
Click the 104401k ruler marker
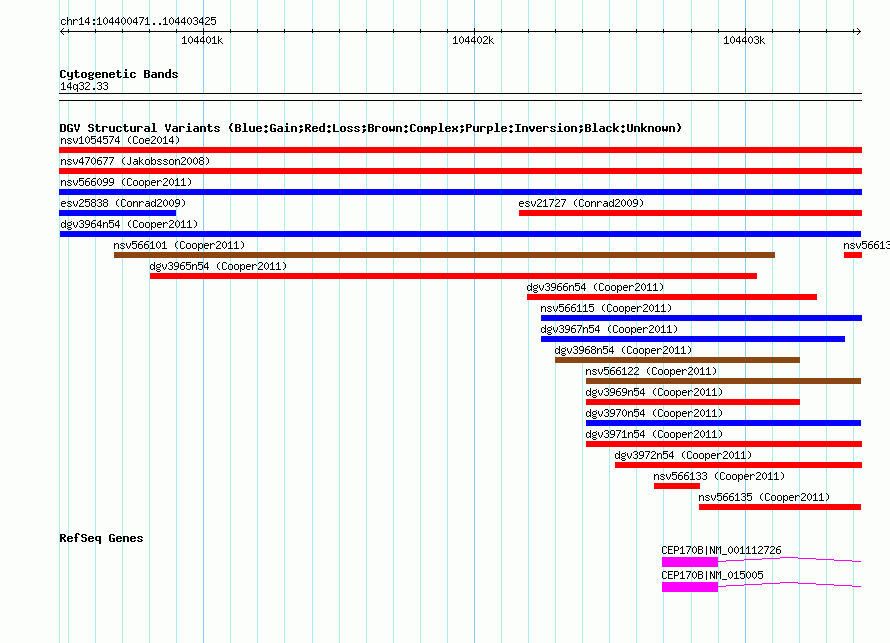[x=202, y=40]
